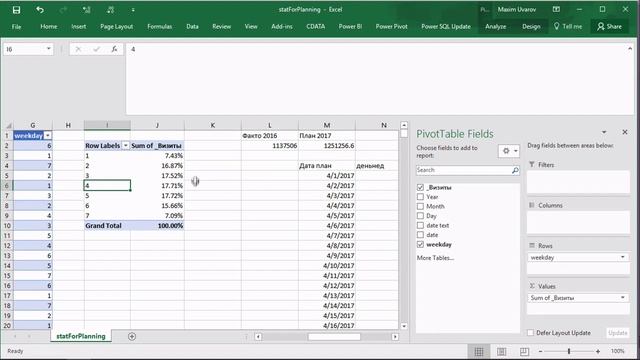Click the Update button
Image resolution: width=640 pixels, height=360 pixels.
pyautogui.click(x=618, y=333)
